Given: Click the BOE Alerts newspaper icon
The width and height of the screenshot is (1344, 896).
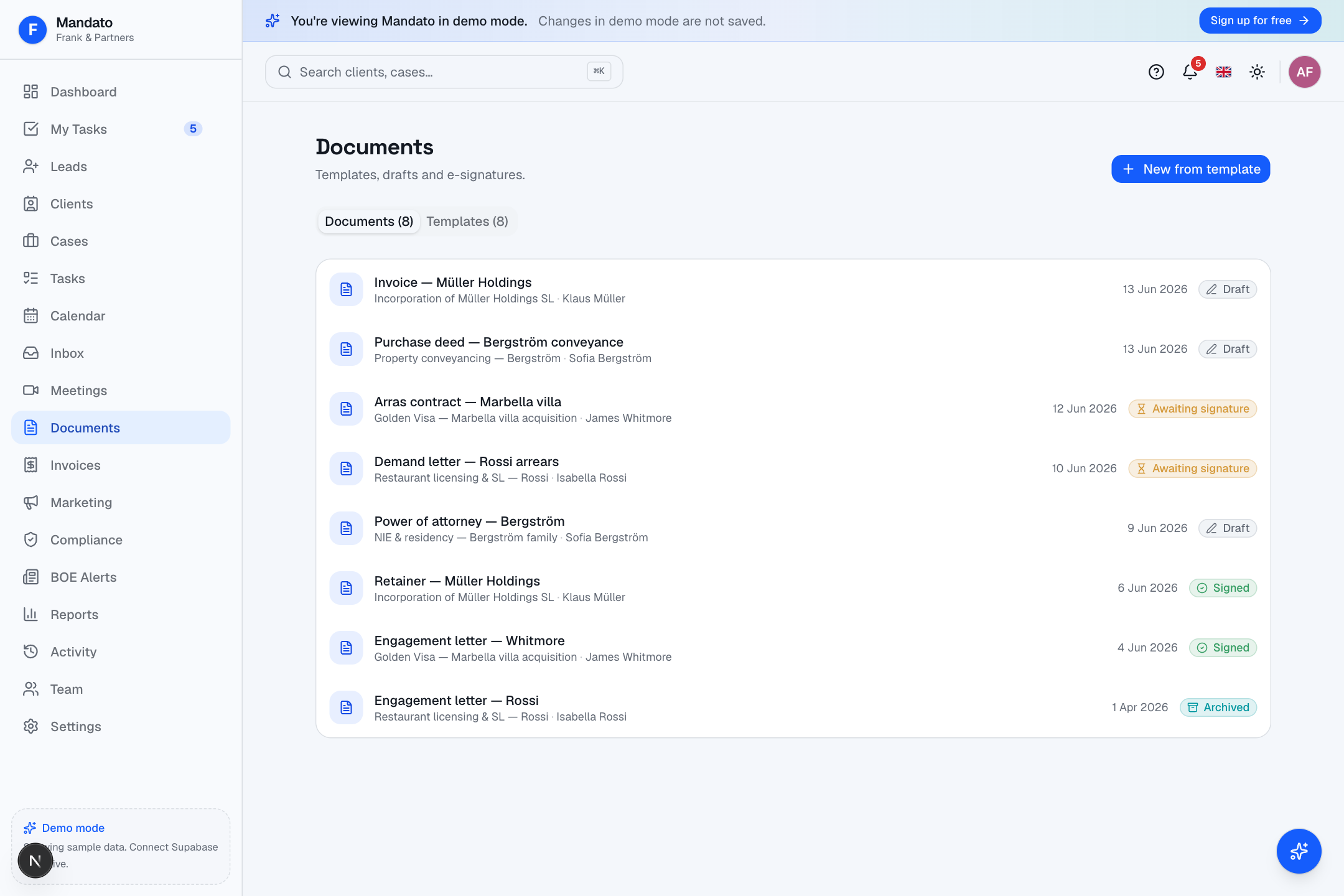Looking at the screenshot, I should point(30,577).
